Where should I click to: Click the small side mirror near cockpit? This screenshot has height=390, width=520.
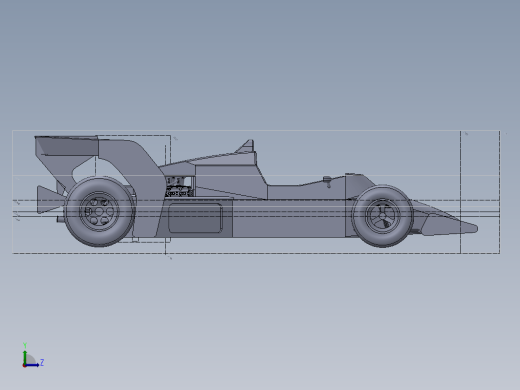tap(328, 181)
